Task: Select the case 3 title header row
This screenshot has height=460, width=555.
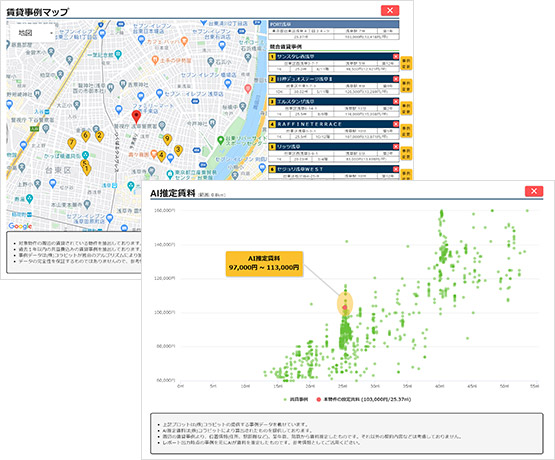Action: click(333, 102)
